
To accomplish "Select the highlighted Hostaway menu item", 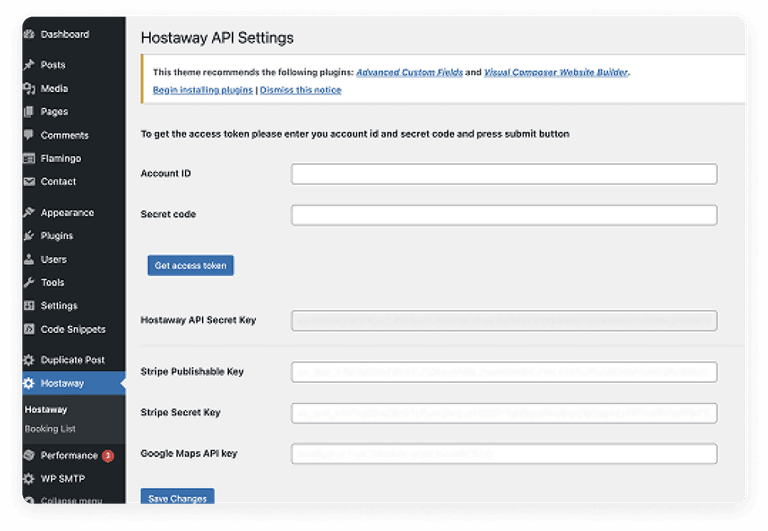I will (x=74, y=383).
